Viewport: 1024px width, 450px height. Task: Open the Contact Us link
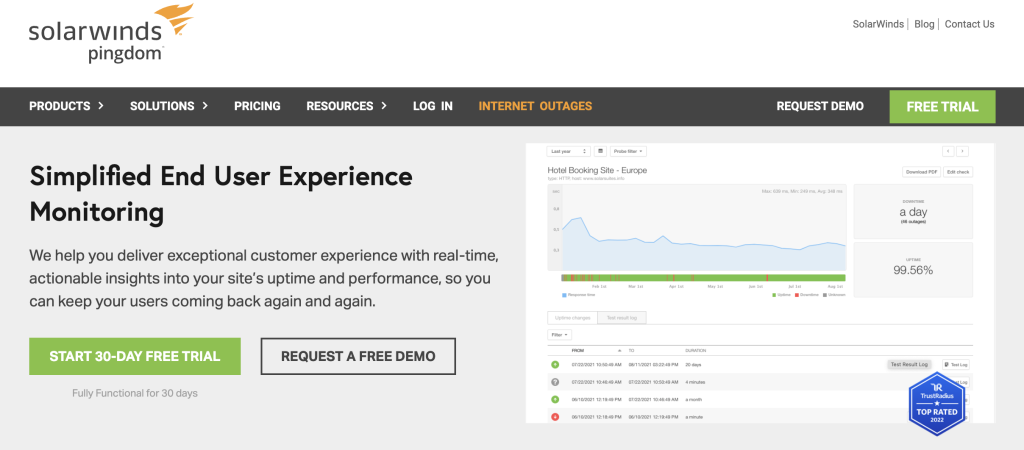click(x=969, y=24)
